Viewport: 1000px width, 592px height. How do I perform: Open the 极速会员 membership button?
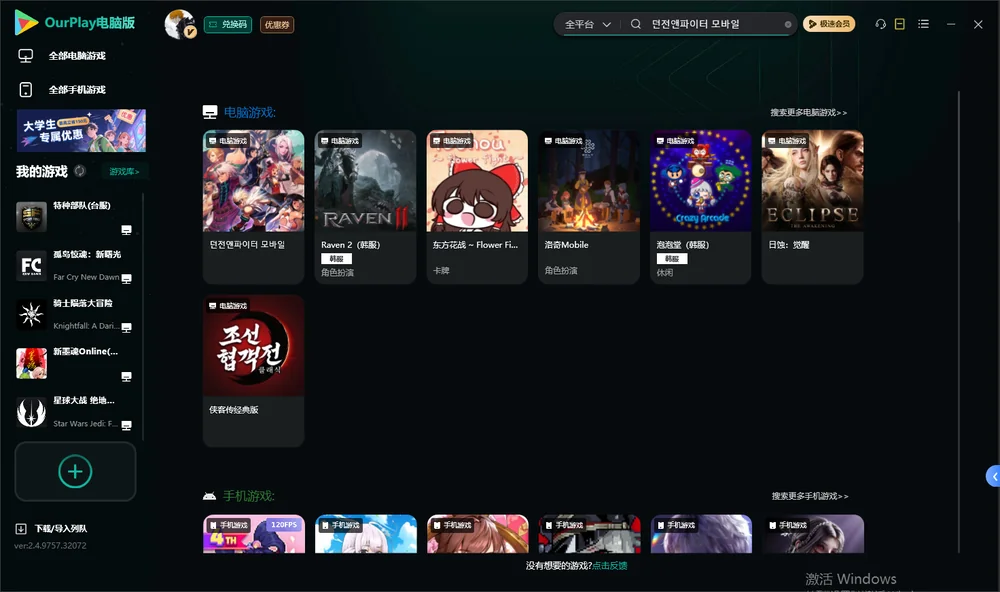(828, 24)
